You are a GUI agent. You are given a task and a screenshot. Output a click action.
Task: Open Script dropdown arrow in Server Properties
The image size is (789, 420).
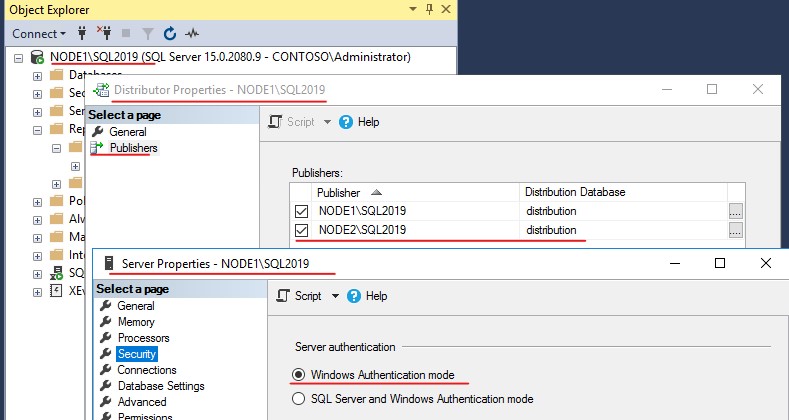(x=335, y=296)
